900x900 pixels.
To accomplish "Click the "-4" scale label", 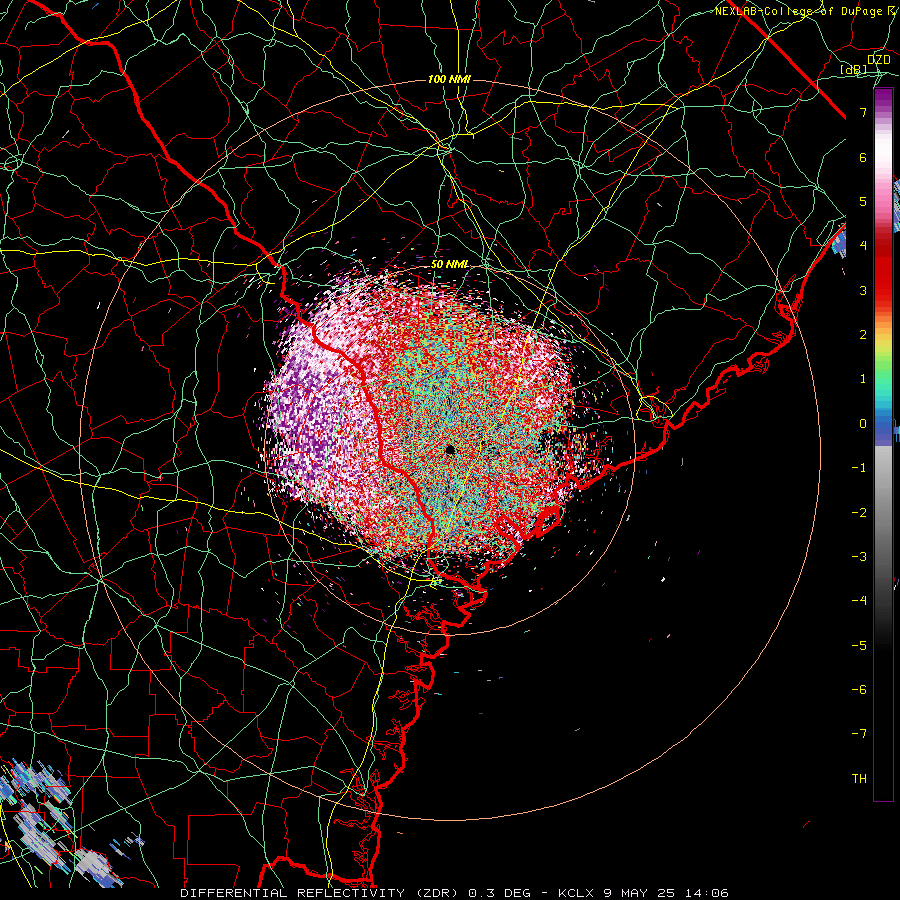I will [x=859, y=601].
